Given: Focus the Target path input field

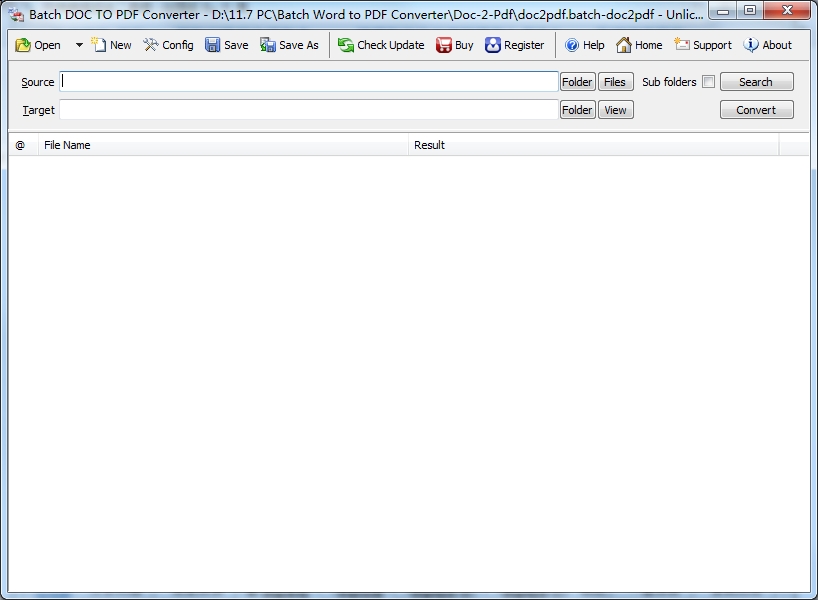Looking at the screenshot, I should coord(309,110).
